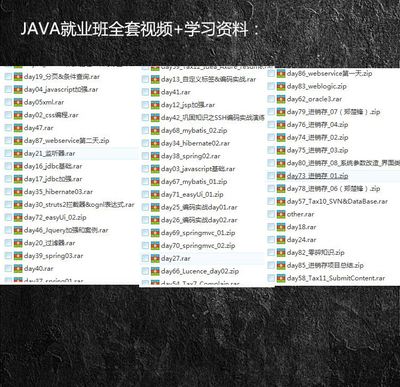Click archive icon beside day17_jdbc .rar
The height and width of the screenshot is (387, 400).
click(x=18, y=179)
